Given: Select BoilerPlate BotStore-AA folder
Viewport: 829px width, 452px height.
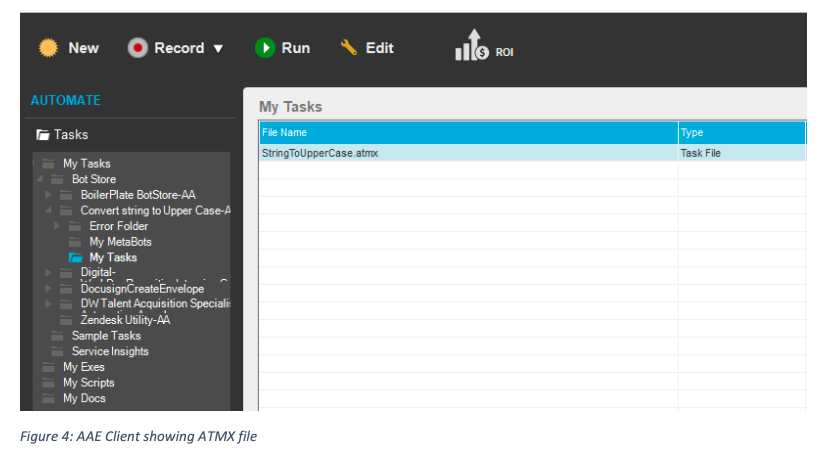Looking at the screenshot, I should coord(138,195).
